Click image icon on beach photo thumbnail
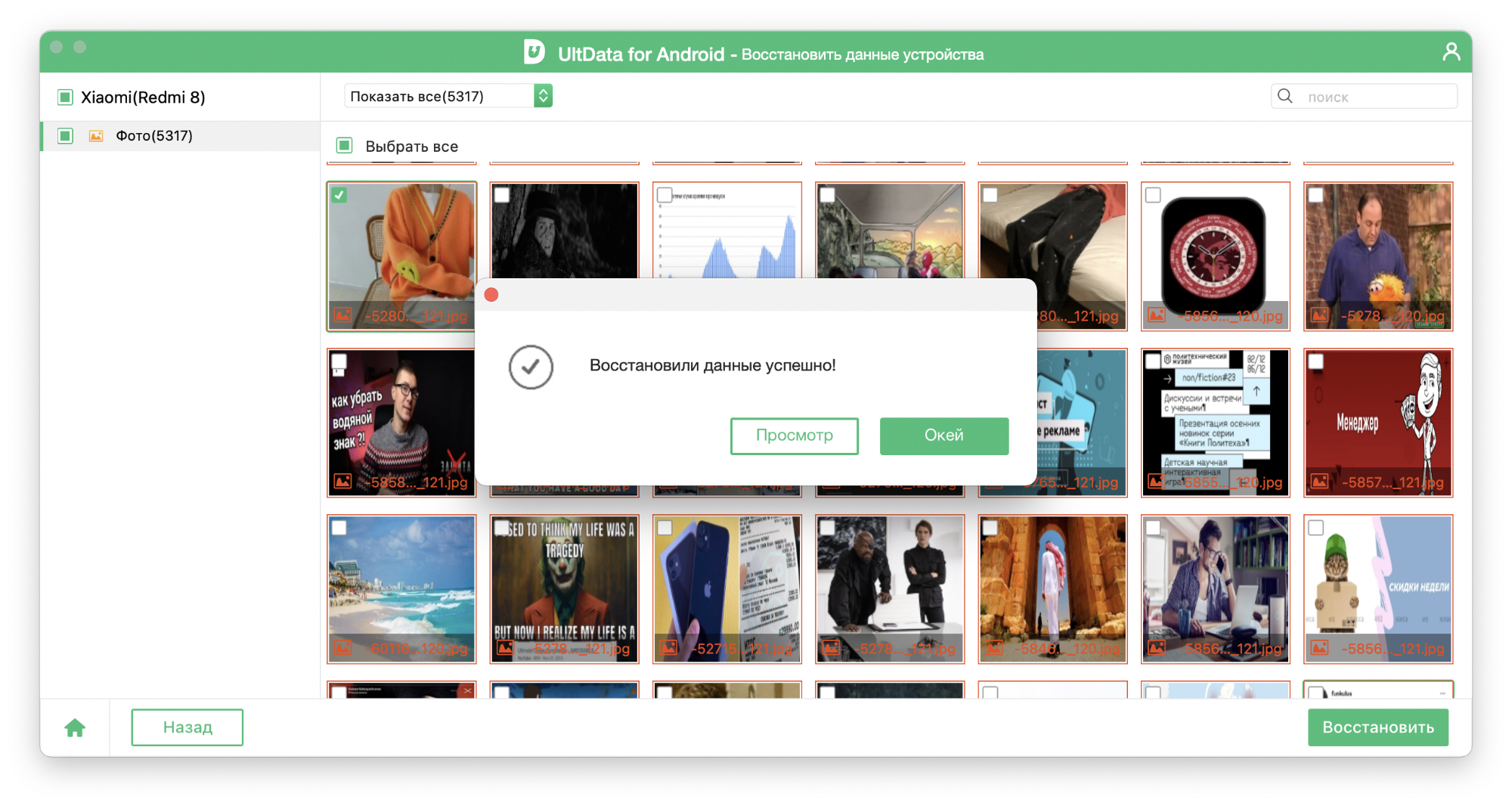Viewport: 1512px width, 806px height. pos(342,648)
